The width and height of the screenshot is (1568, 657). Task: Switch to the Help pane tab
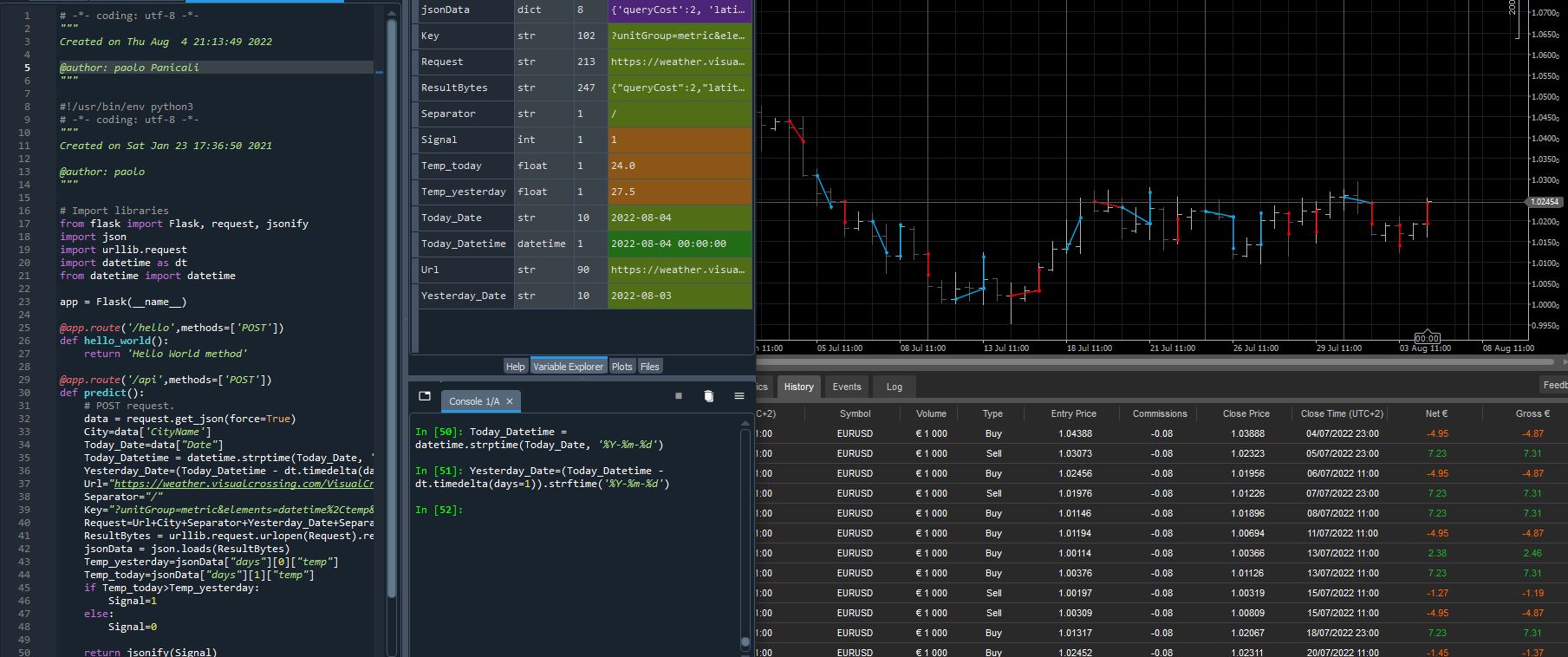click(516, 367)
